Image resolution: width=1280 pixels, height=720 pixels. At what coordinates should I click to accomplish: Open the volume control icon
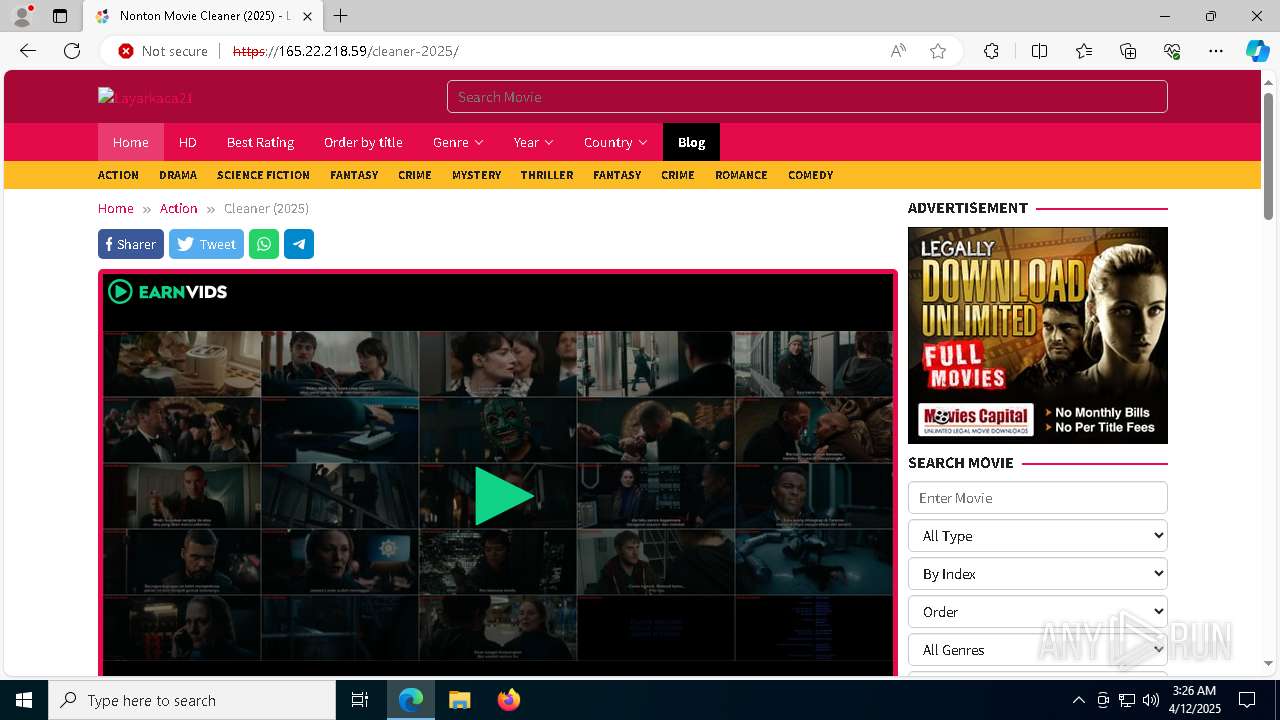pyautogui.click(x=1150, y=700)
